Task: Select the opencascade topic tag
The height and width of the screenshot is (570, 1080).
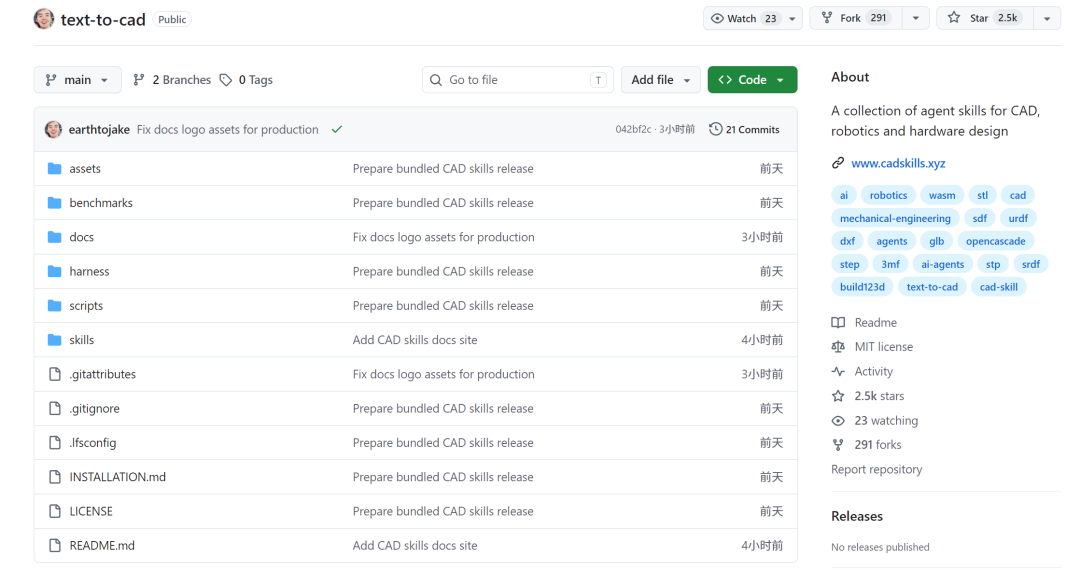Action: click(995, 241)
